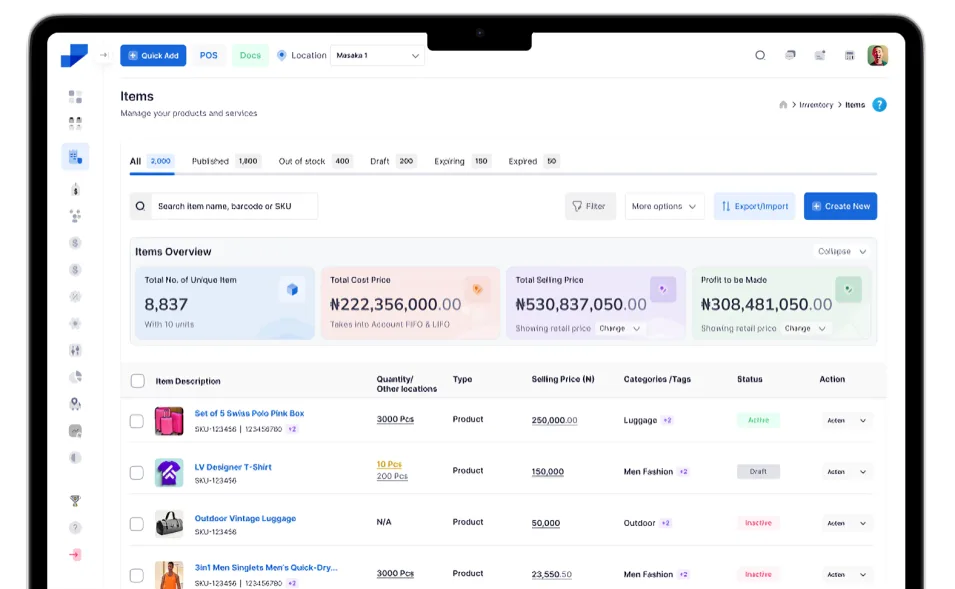Check the 3in1 Men Singlets row checkbox

tap(136, 575)
